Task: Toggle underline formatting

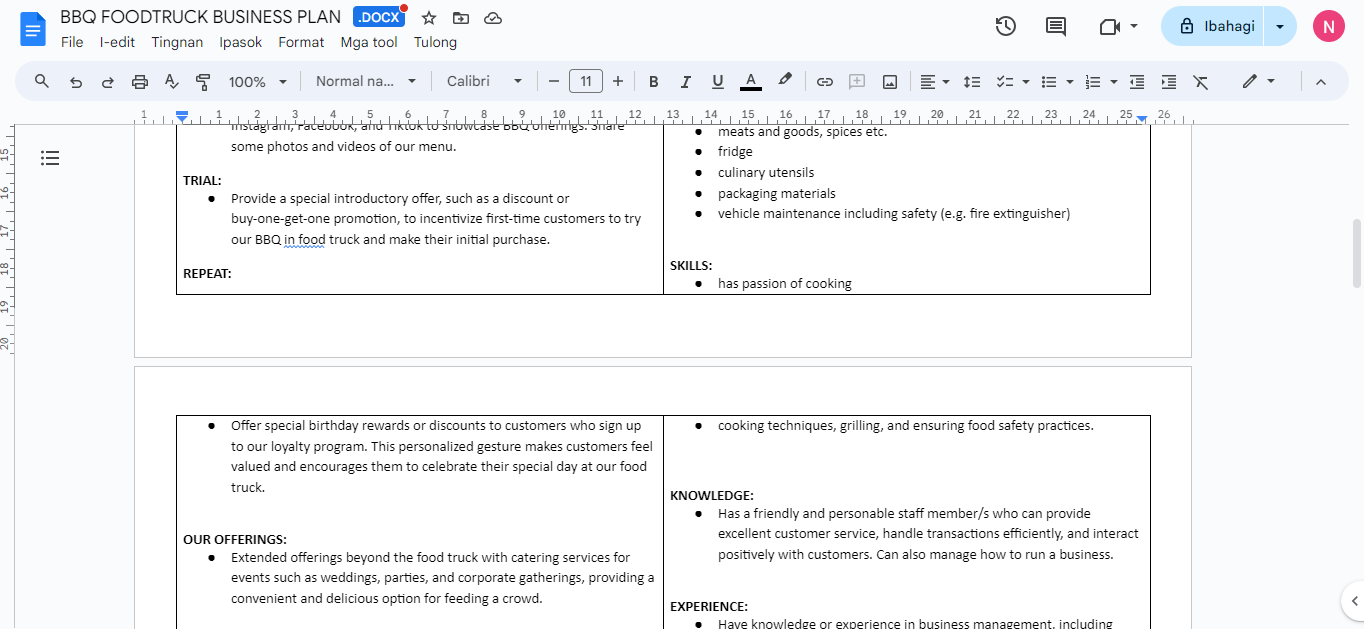Action: point(718,82)
